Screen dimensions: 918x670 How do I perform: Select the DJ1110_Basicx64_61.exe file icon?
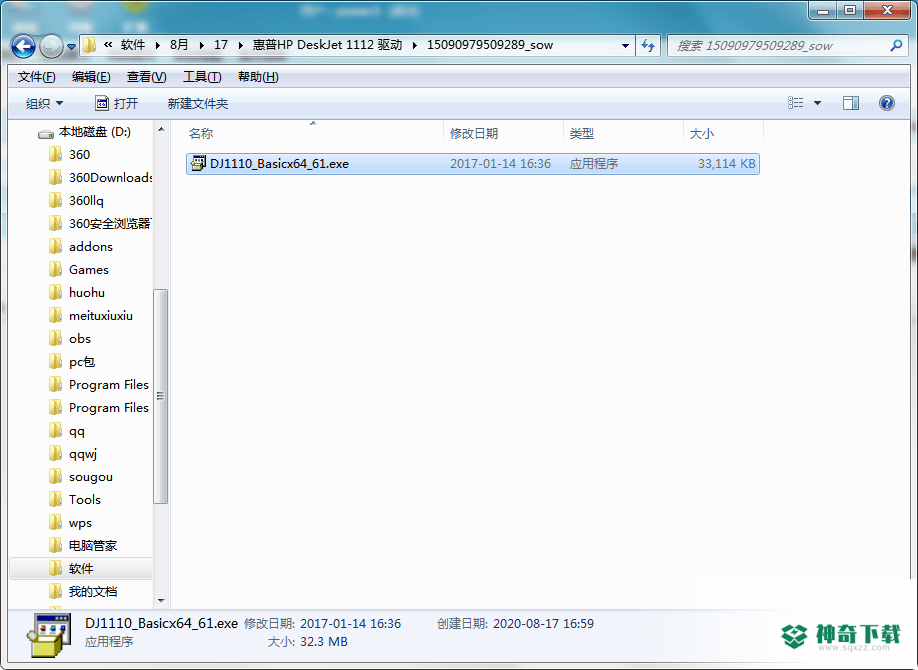pos(198,163)
